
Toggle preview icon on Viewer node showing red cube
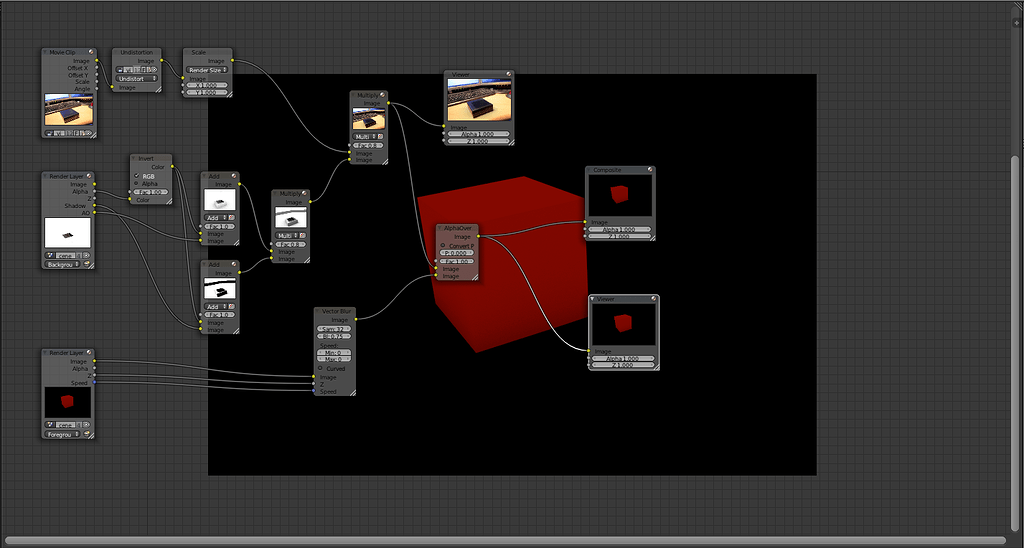pos(653,298)
